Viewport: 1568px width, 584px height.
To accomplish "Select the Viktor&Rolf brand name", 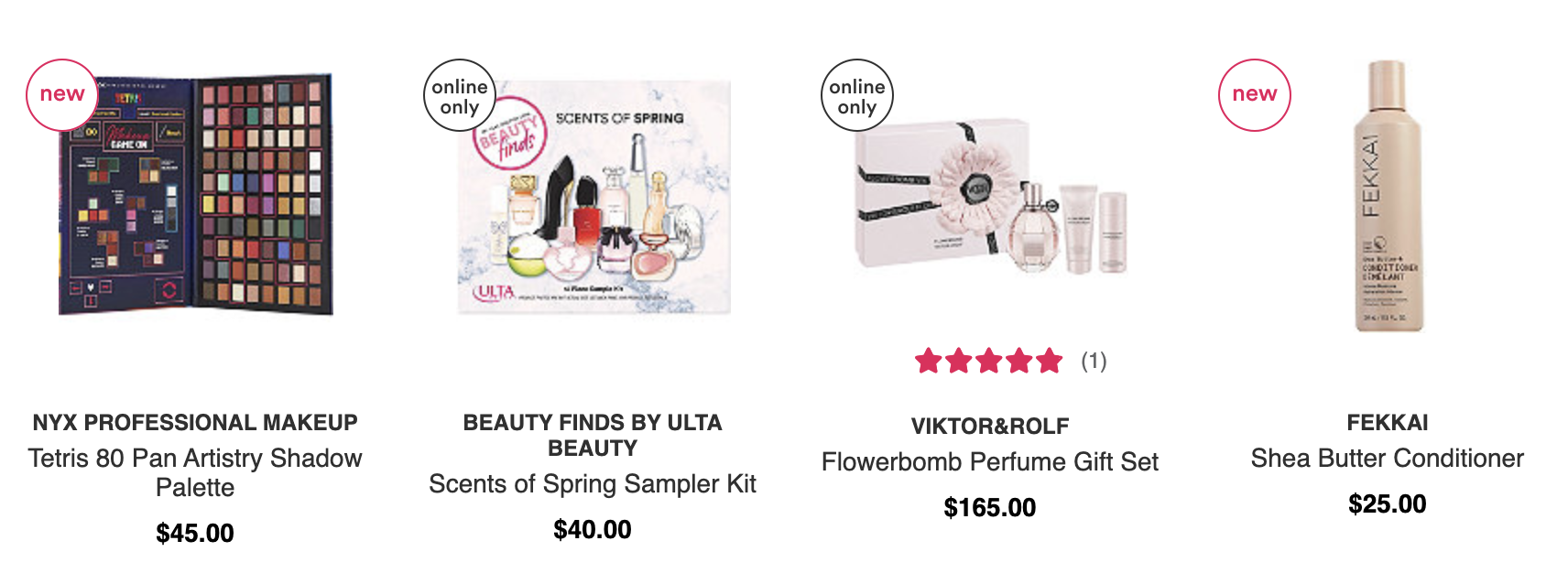I will [x=990, y=427].
